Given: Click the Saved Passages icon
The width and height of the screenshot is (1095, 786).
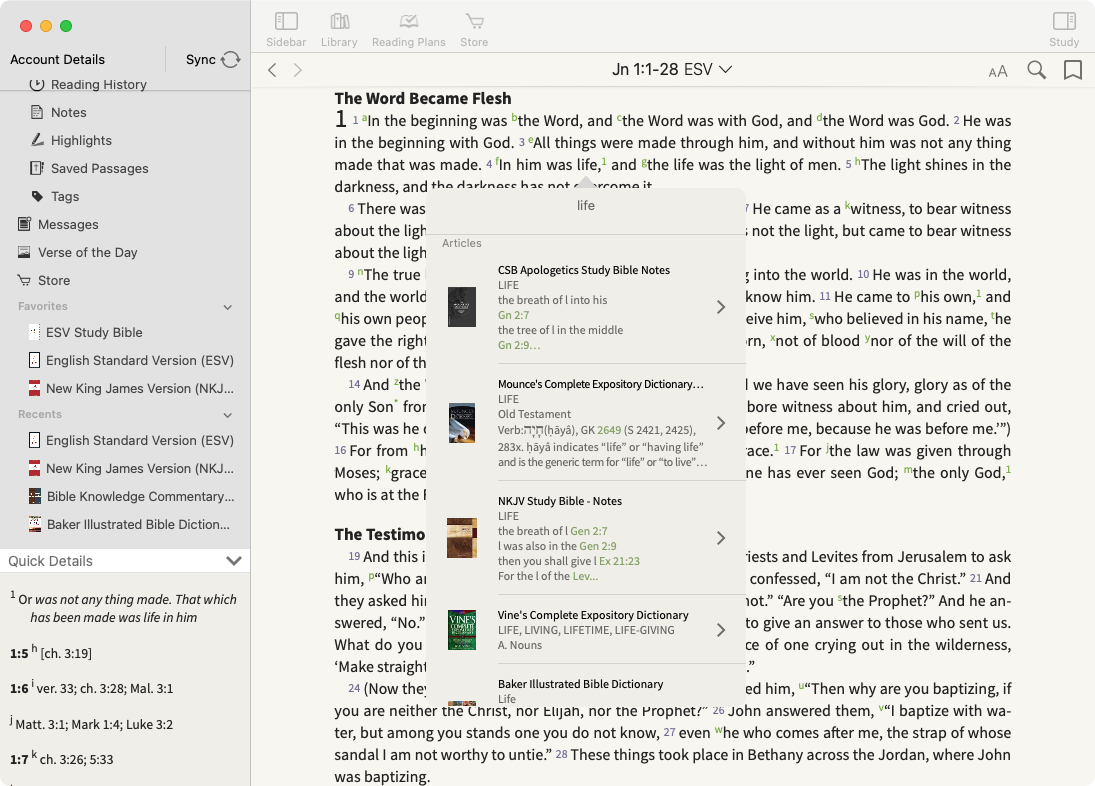Looking at the screenshot, I should pos(37,168).
